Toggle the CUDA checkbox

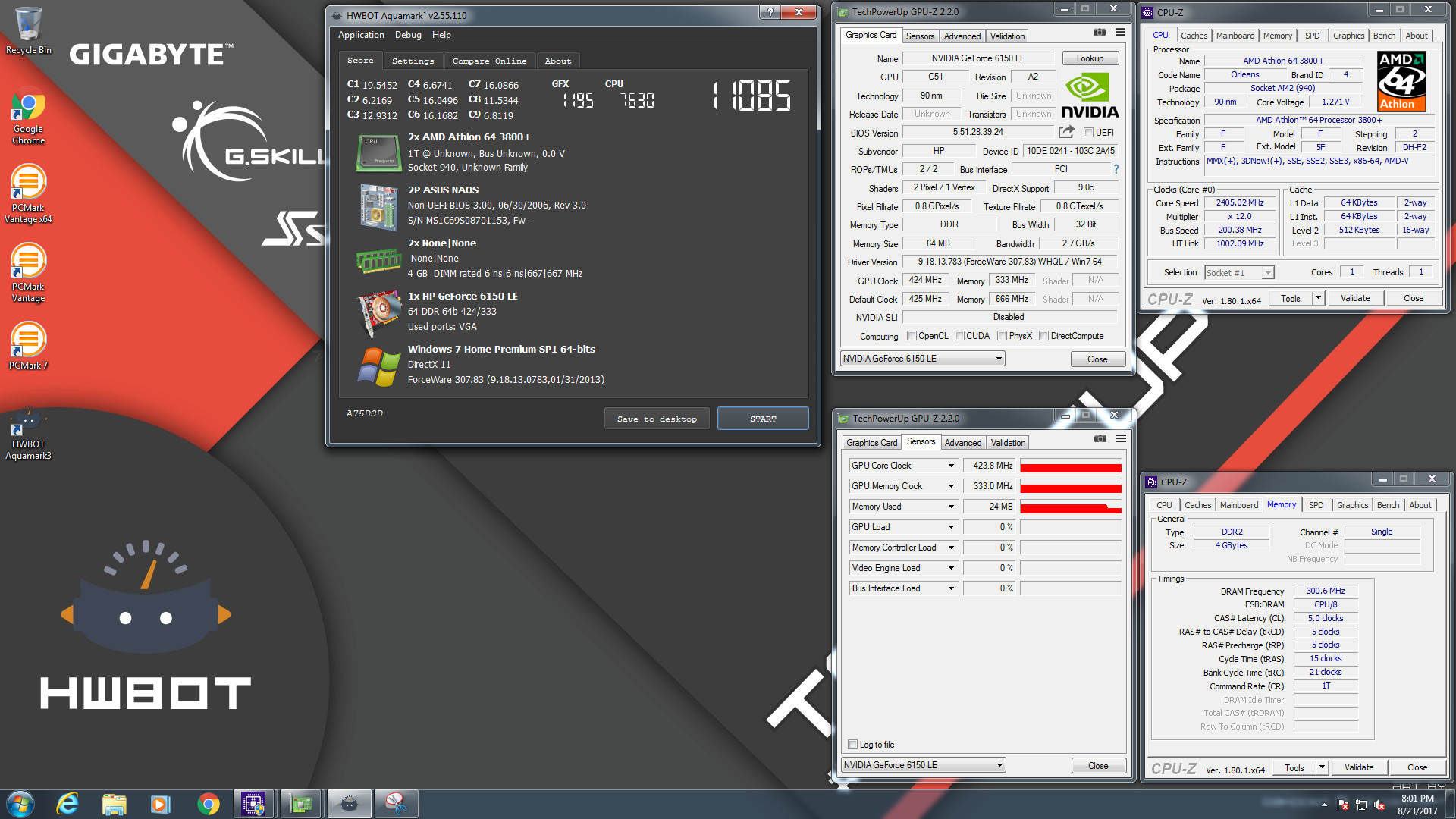click(959, 336)
